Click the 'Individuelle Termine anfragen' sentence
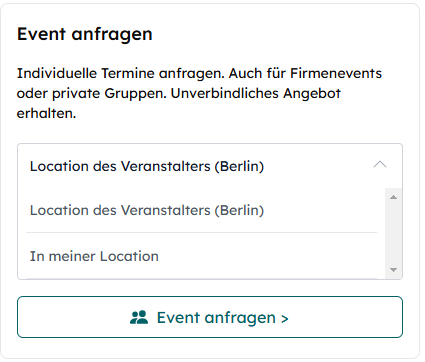Screen dimensions: 425x362 (x=121, y=73)
